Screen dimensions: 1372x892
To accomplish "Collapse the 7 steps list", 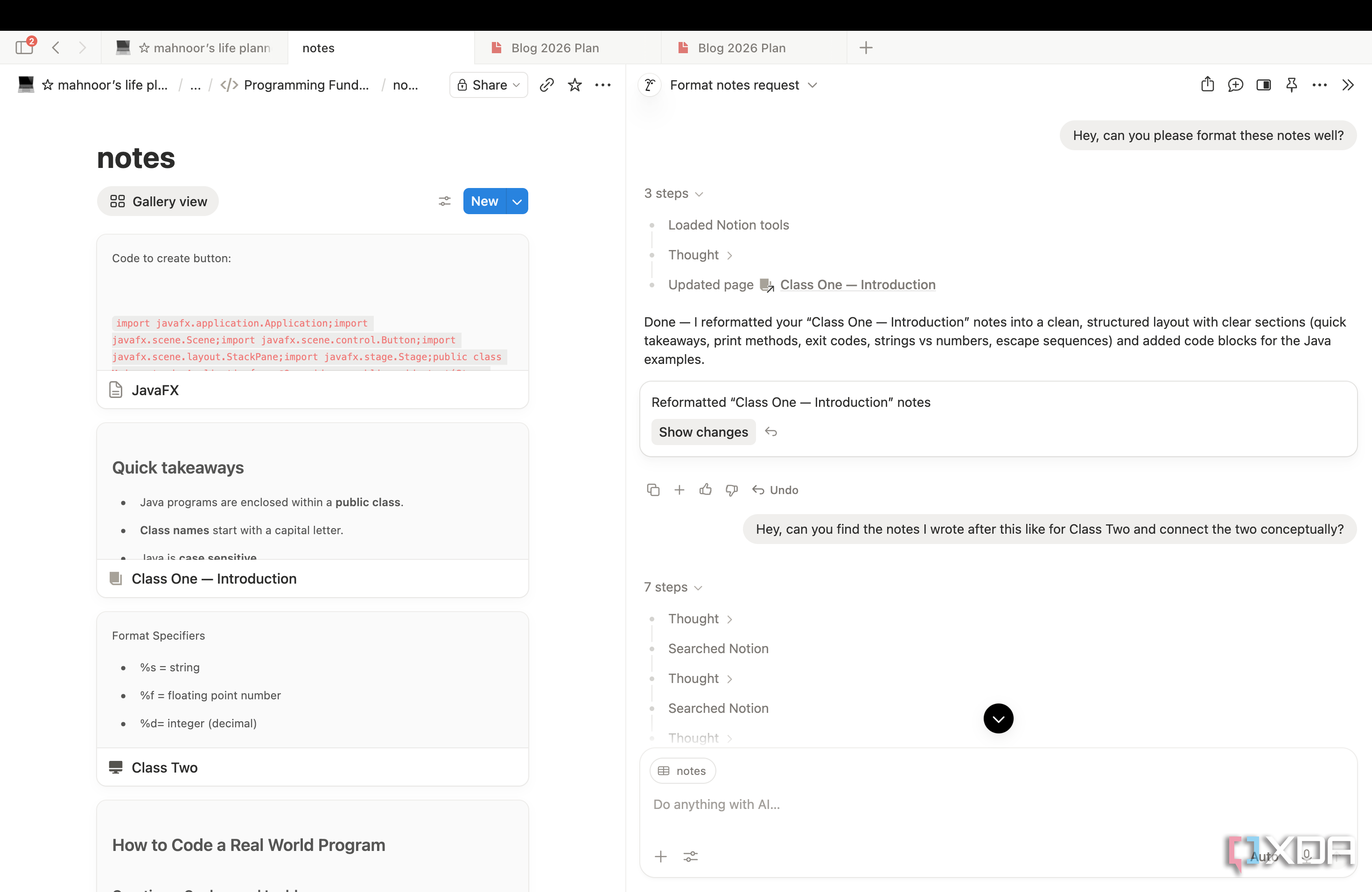I will (x=673, y=586).
